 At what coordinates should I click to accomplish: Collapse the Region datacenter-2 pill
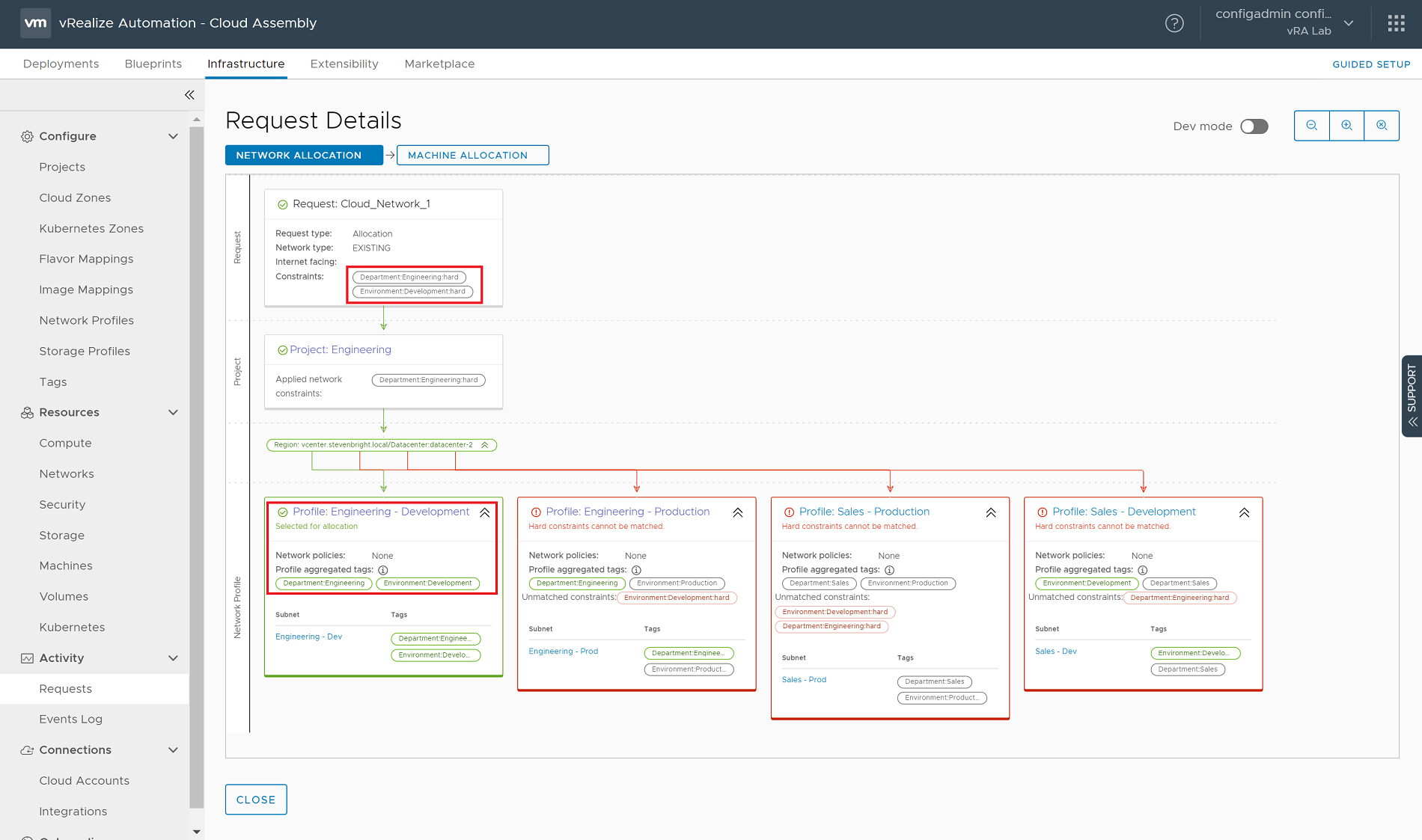(x=485, y=445)
